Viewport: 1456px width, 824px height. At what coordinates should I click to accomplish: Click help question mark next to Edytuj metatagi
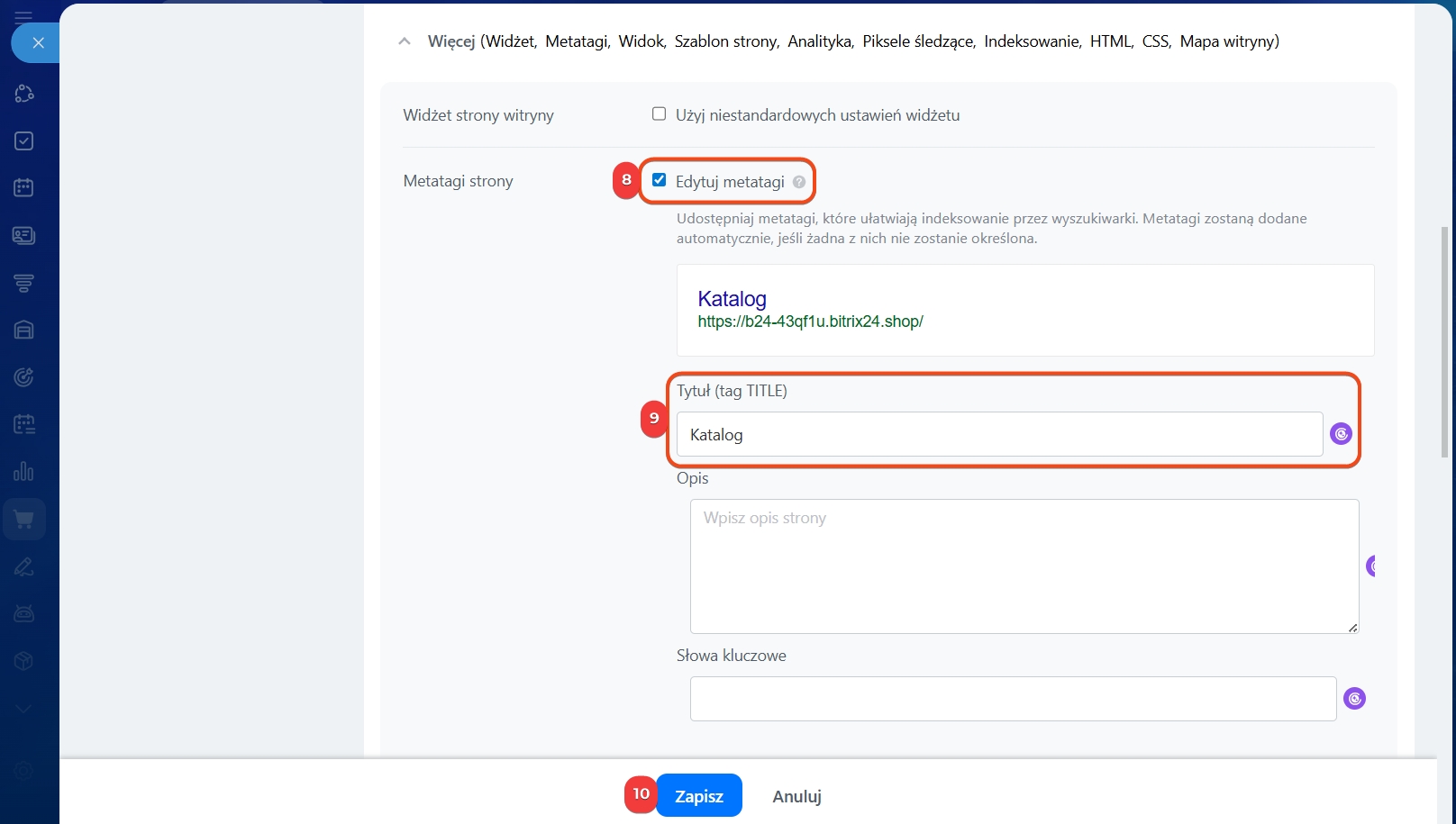[x=799, y=182]
